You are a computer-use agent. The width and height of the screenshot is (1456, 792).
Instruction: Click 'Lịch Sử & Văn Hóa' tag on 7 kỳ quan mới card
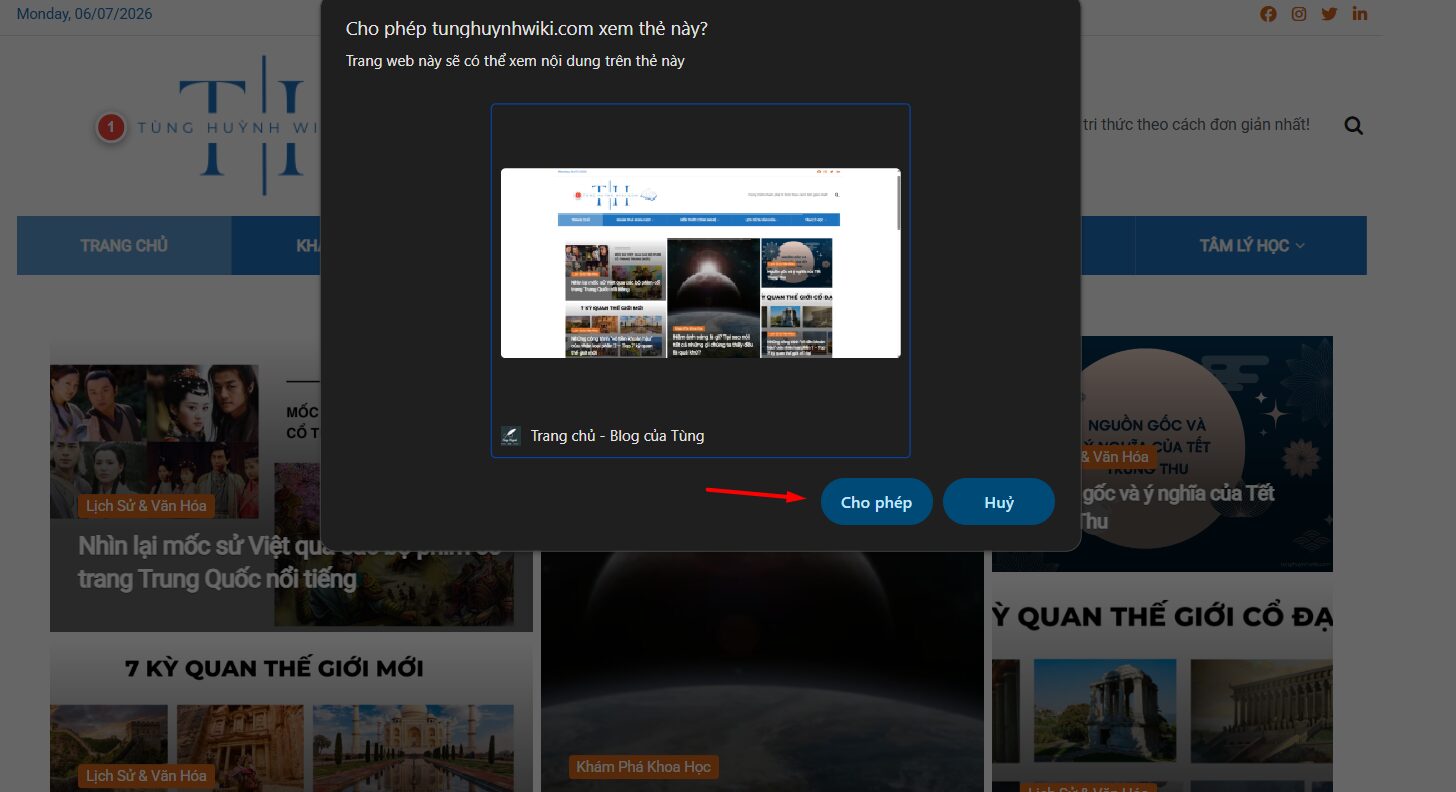146,775
